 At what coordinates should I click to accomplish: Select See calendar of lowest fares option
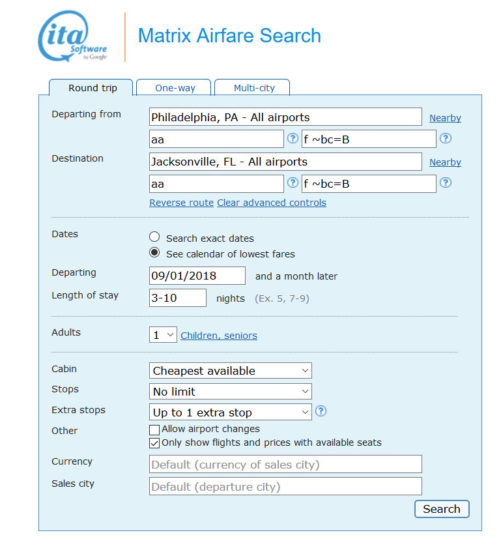pyautogui.click(x=154, y=253)
